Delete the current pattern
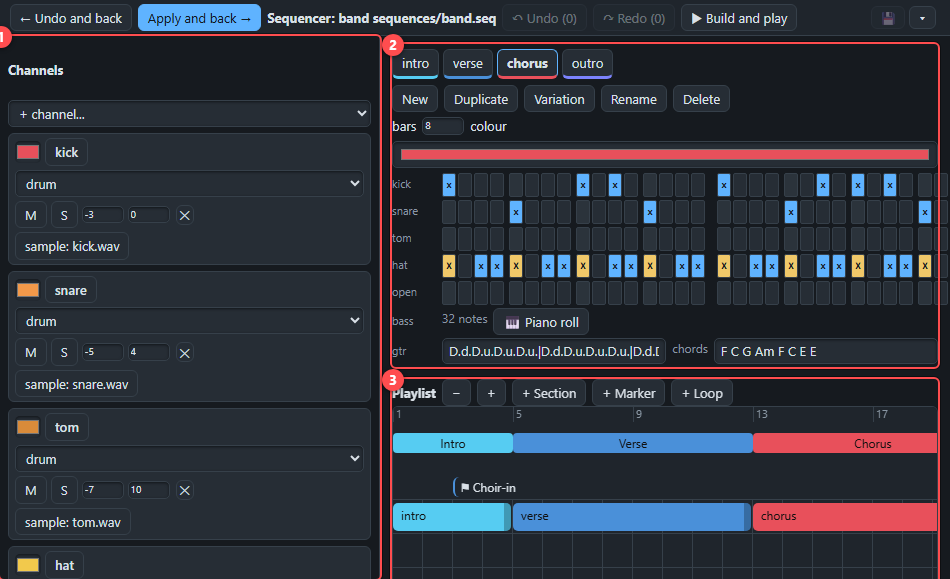Screen dimensions: 950x579 click(702, 99)
